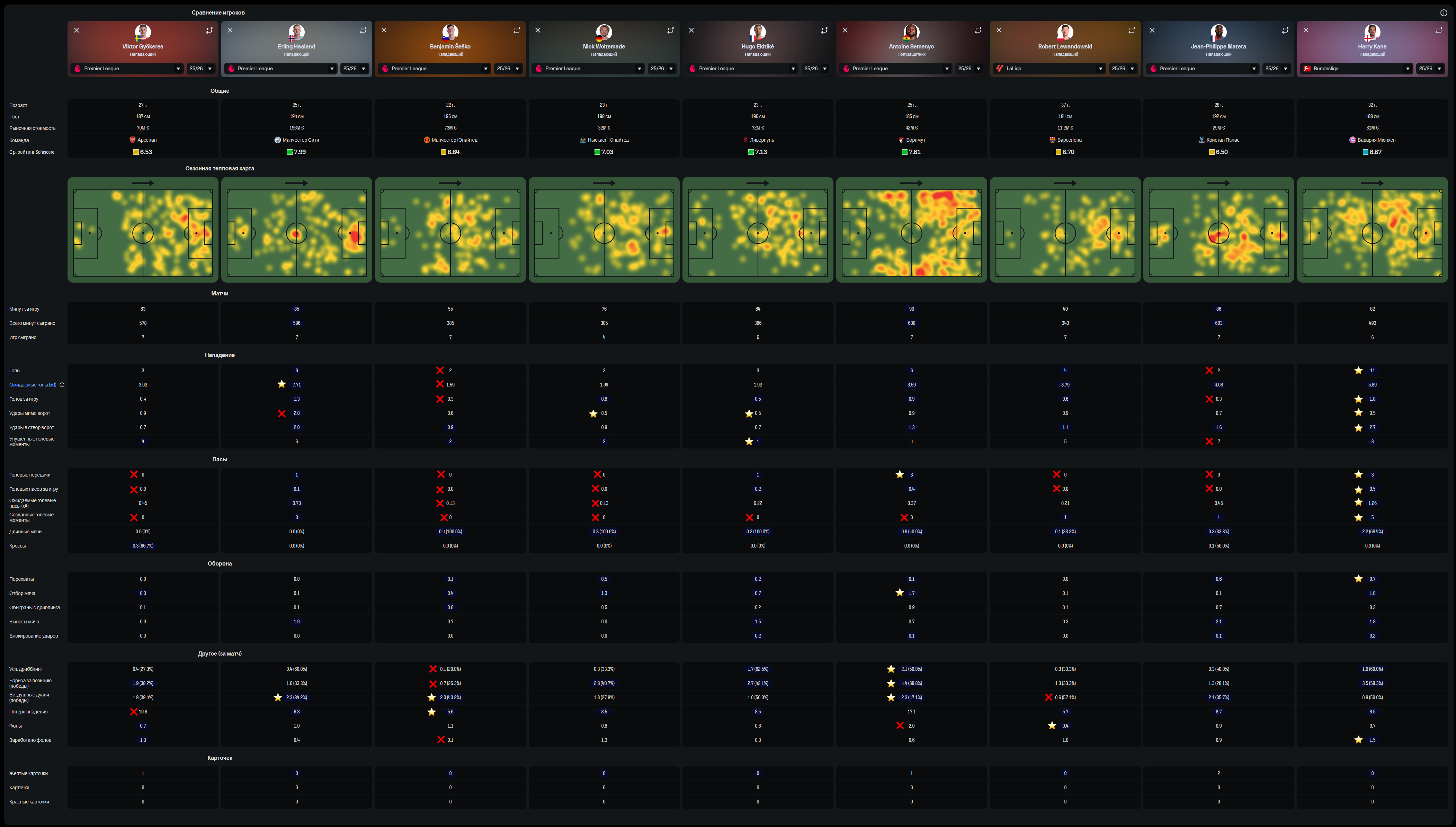Viewport: 1456px width, 827px height.
Task: Click swap icon on Antoine Semenyo card
Action: click(x=978, y=30)
